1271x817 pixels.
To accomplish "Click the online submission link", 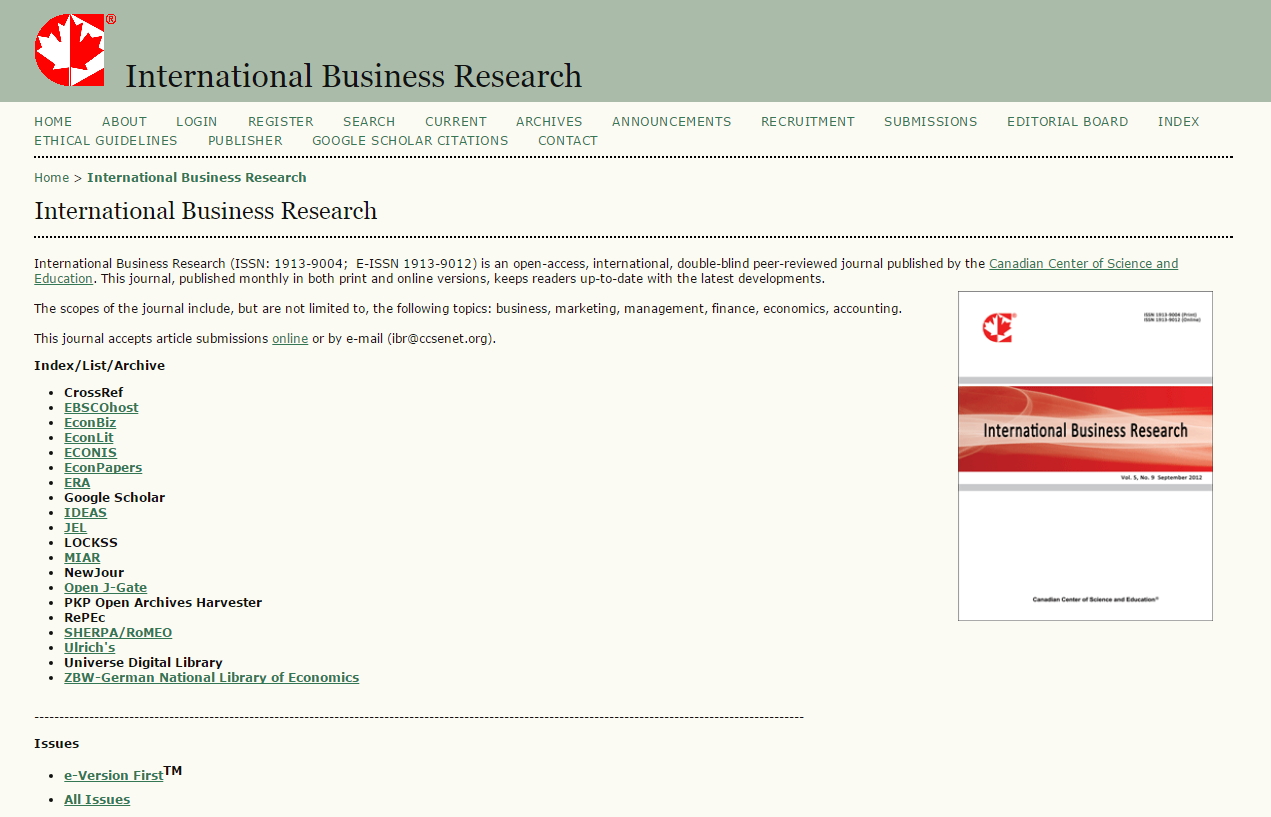I will pos(290,339).
